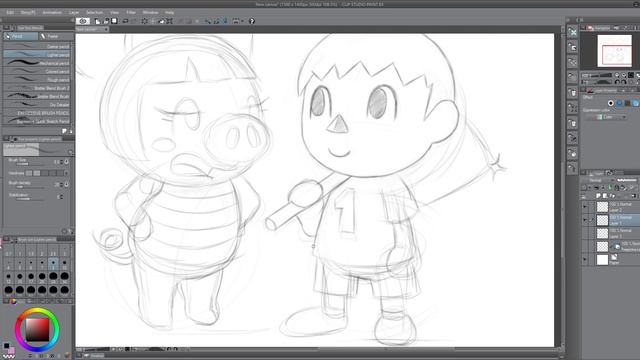Pick a shade in the color square
This screenshot has height=360, width=640.
click(37, 329)
